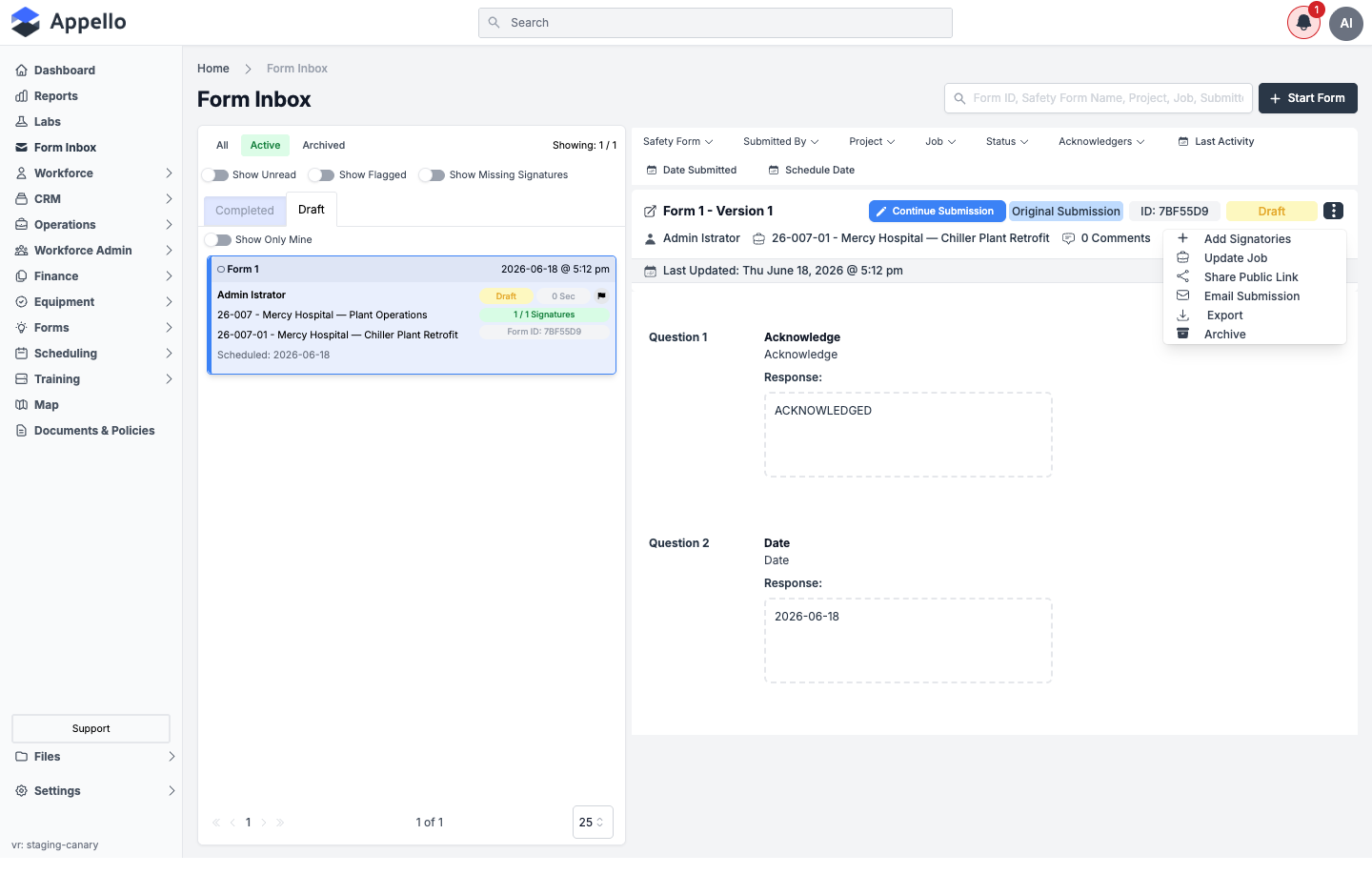Select the Archived filter tab
The height and width of the screenshot is (875, 1372).
324,146
